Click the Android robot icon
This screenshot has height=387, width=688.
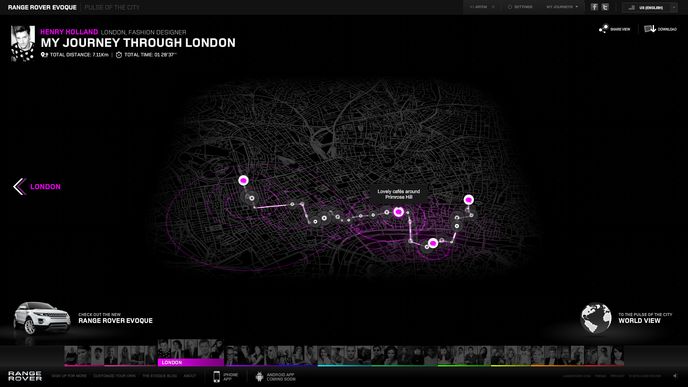pyautogui.click(x=259, y=376)
